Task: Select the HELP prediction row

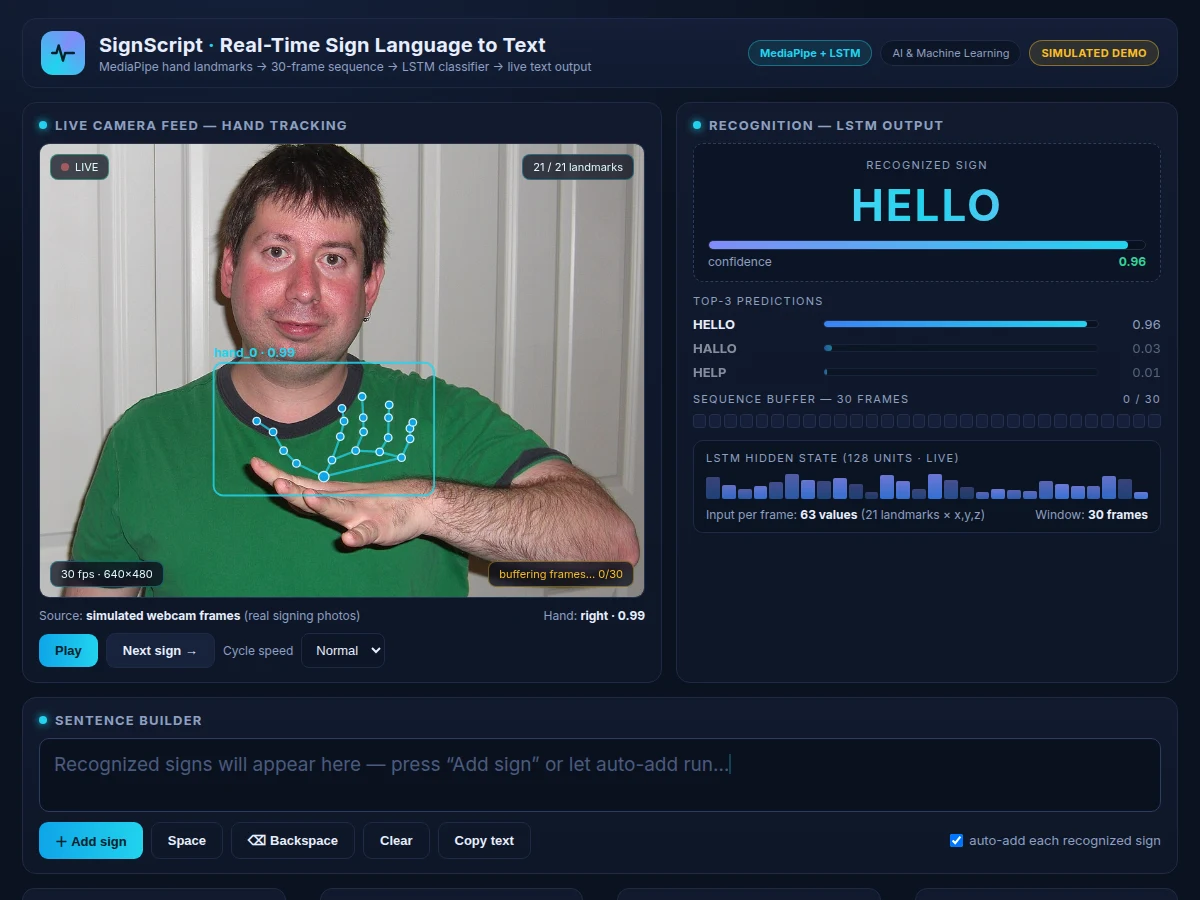Action: point(927,372)
